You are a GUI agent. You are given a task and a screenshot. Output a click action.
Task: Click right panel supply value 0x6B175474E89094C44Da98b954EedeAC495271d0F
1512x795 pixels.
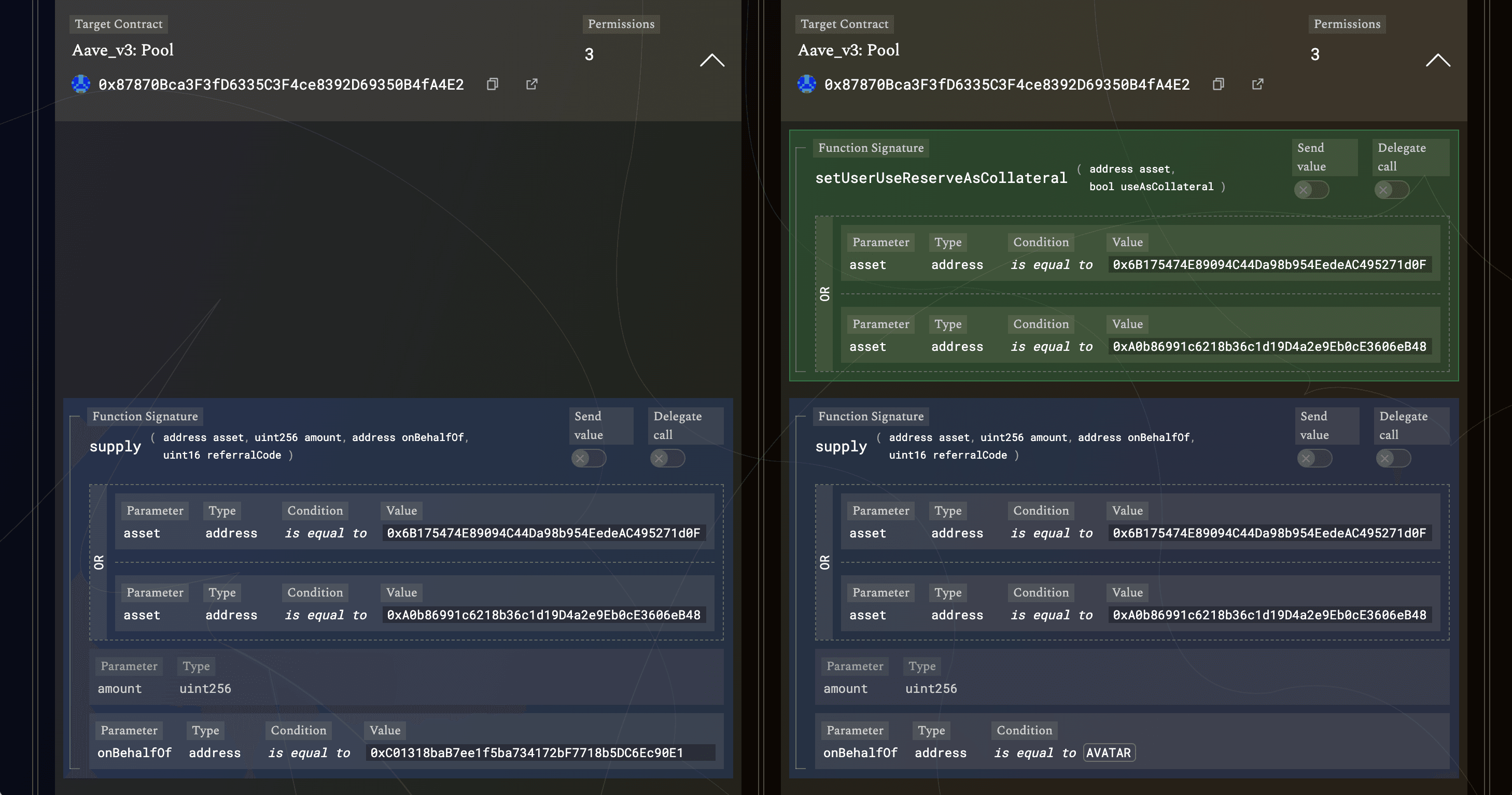[x=1269, y=533]
